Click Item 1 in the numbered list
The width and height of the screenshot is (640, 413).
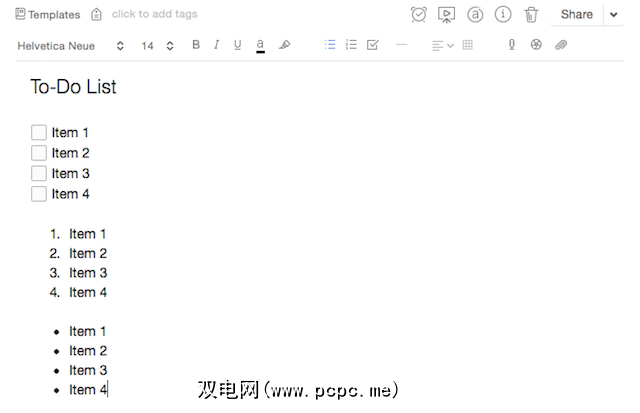[x=87, y=234]
